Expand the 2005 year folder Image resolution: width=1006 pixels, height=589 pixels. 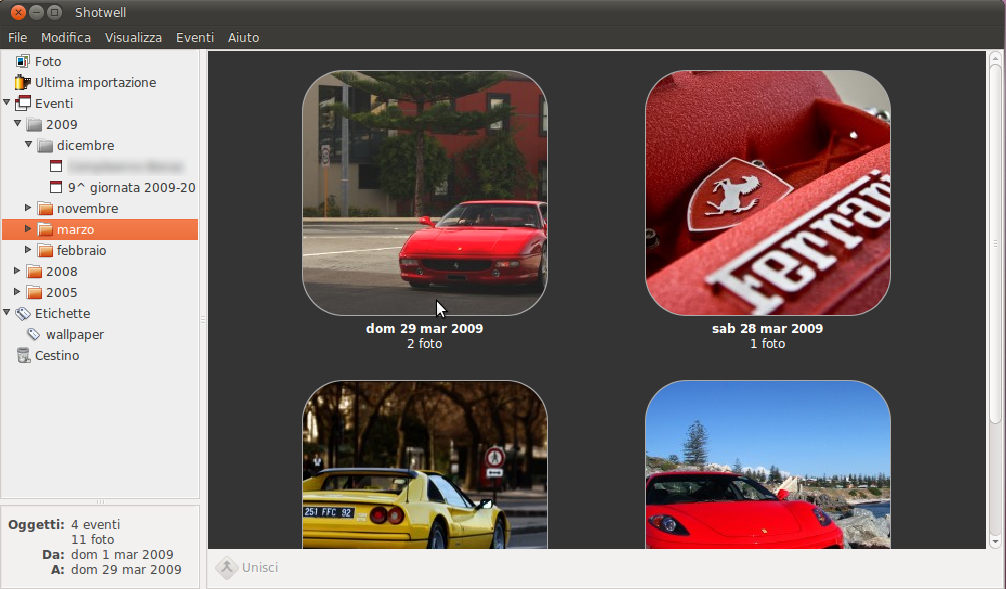17,292
